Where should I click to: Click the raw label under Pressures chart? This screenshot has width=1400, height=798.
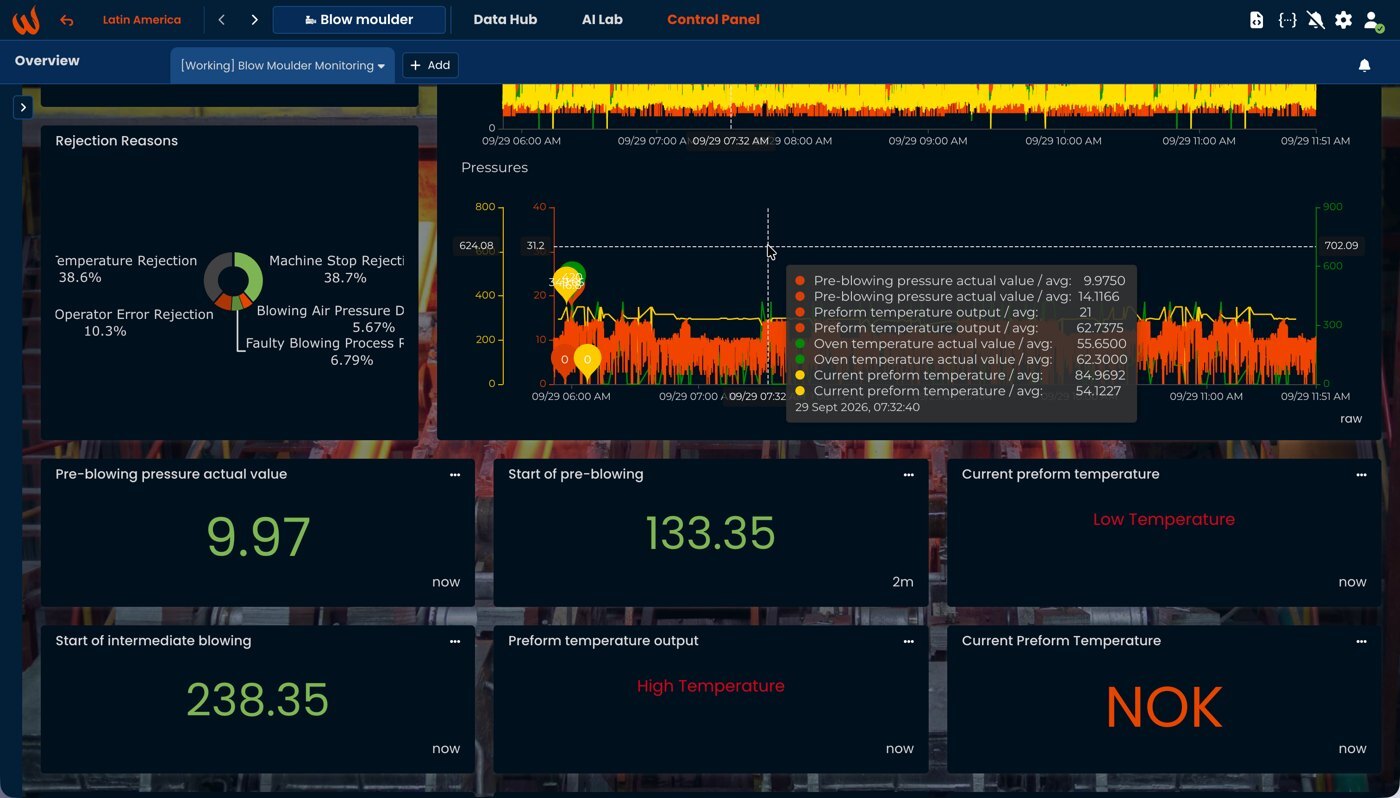1351,419
